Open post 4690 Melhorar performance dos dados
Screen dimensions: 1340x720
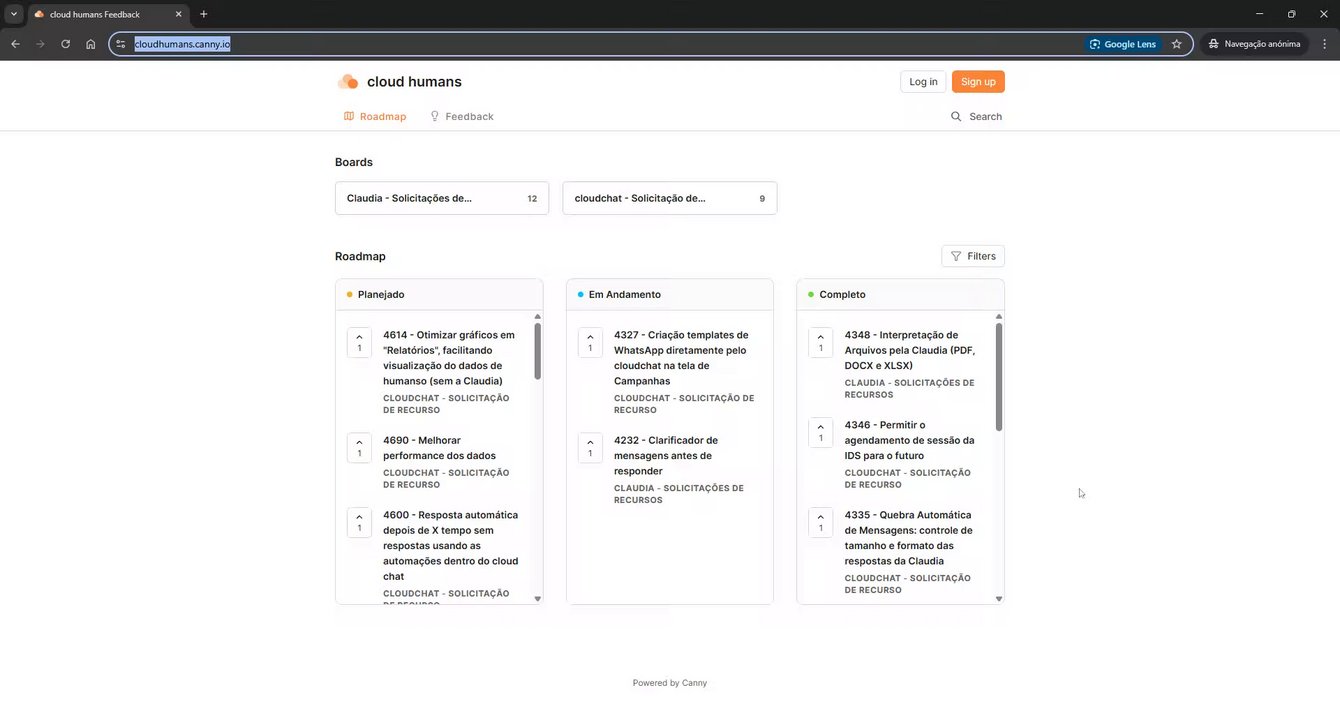[x=440, y=447]
